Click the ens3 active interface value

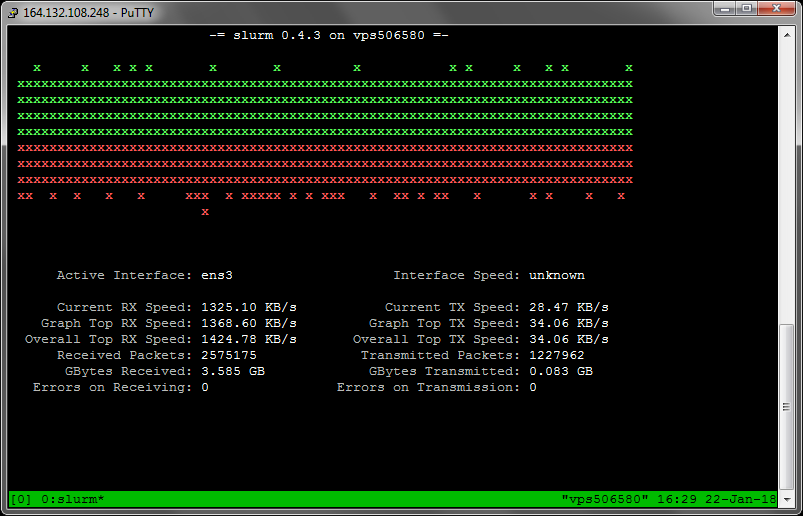pos(217,275)
